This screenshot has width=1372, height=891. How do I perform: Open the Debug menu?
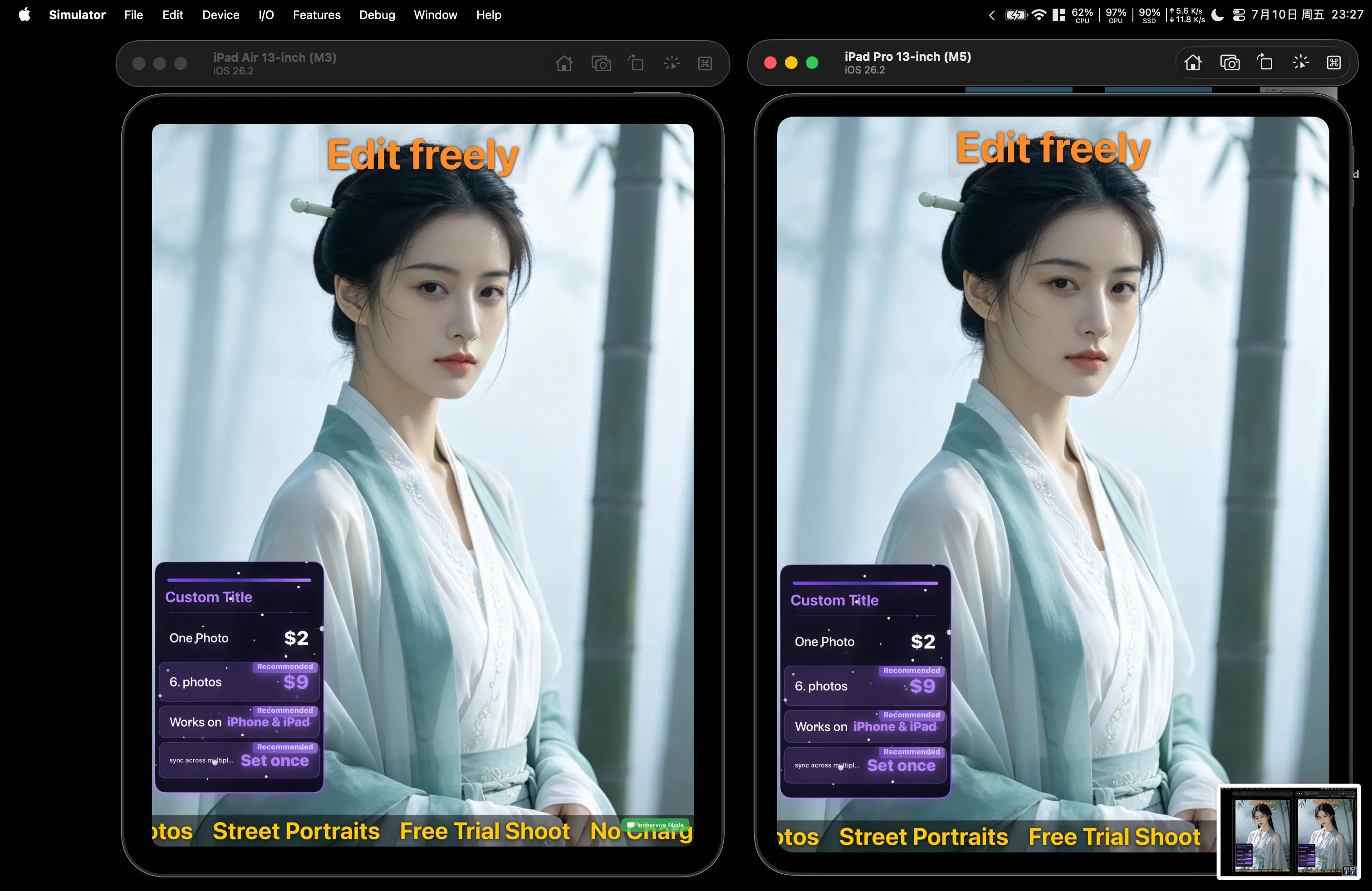[377, 15]
